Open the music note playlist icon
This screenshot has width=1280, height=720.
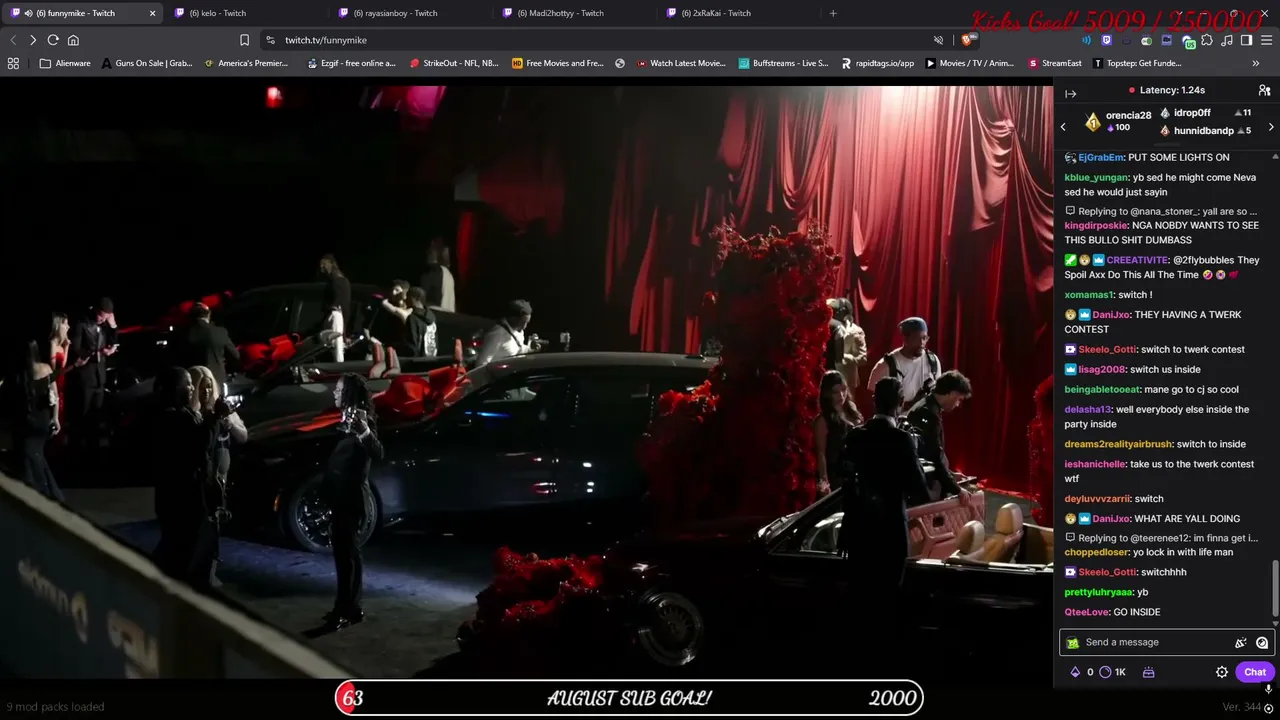point(1227,40)
